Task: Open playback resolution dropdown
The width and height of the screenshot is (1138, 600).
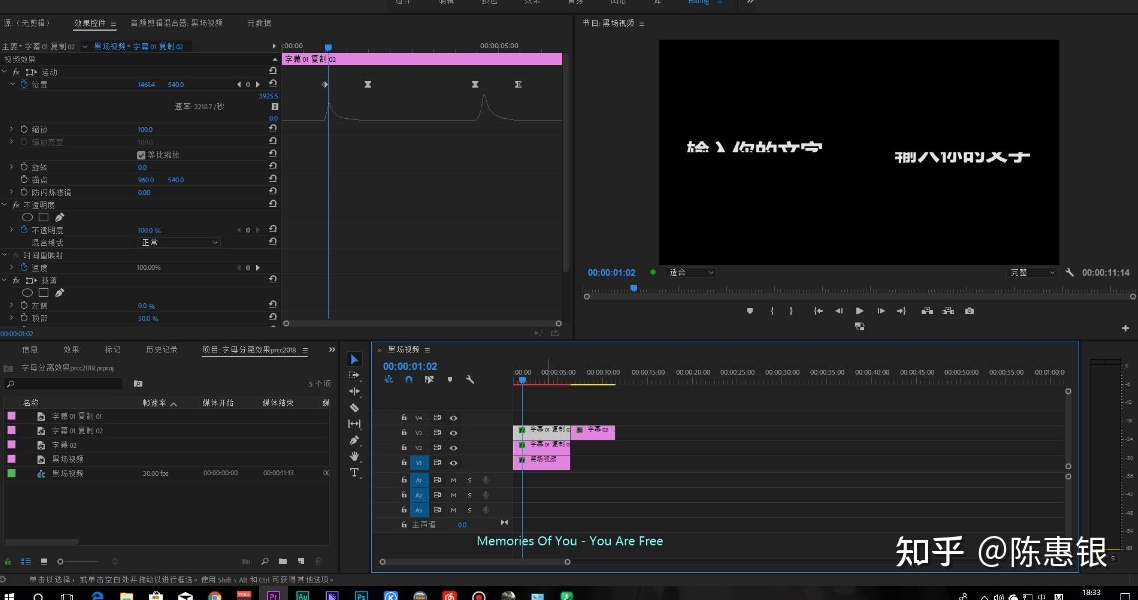Action: tap(1032, 273)
